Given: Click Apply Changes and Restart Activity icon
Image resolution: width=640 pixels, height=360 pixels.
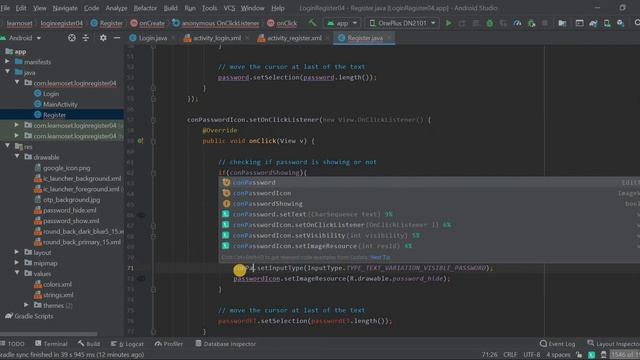Looking at the screenshot, I should tap(462, 23).
